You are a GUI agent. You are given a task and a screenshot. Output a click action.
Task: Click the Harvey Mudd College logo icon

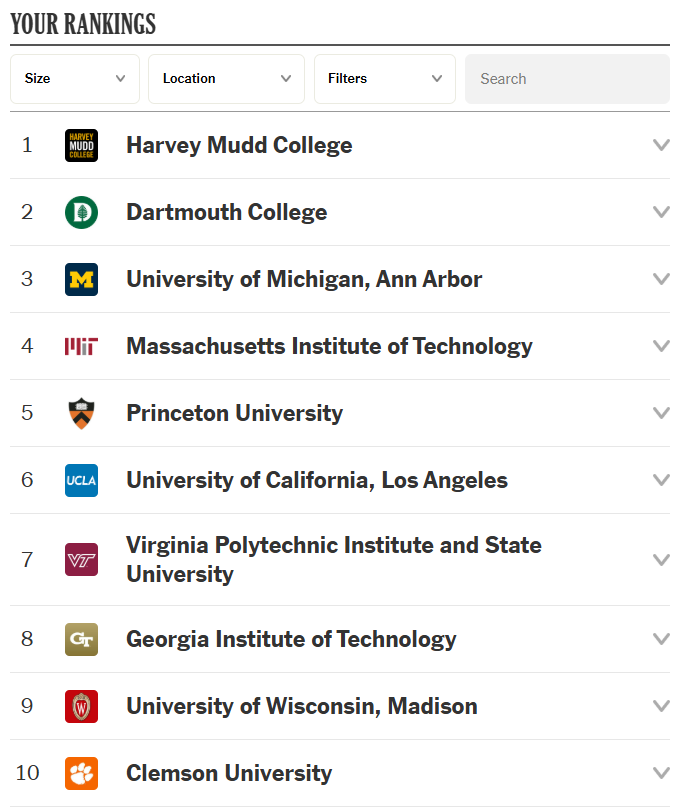tap(81, 146)
